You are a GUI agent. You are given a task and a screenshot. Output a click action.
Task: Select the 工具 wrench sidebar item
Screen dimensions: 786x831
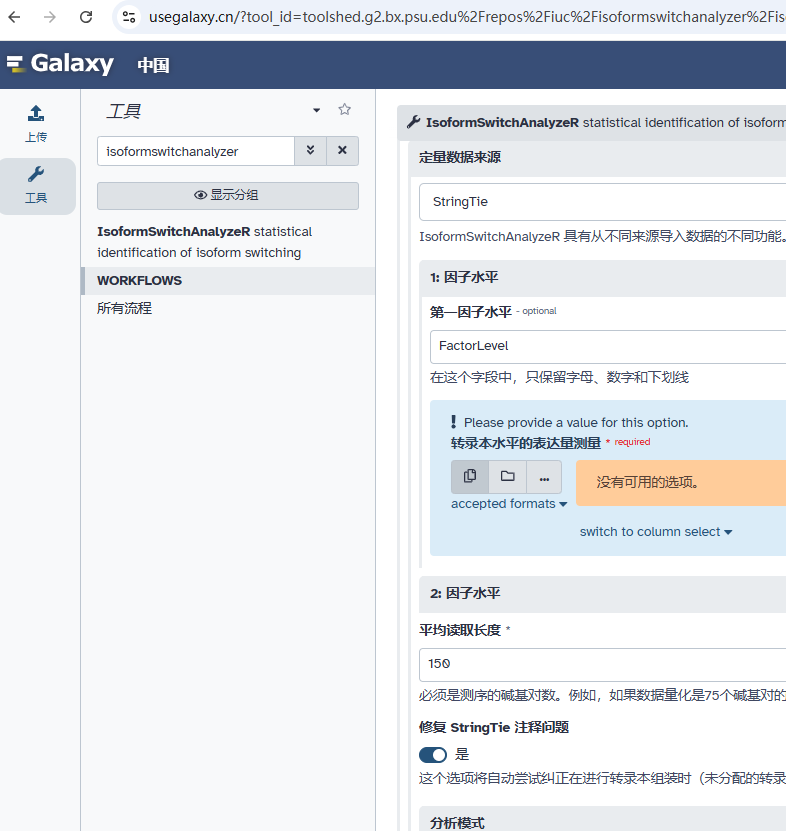(x=36, y=186)
